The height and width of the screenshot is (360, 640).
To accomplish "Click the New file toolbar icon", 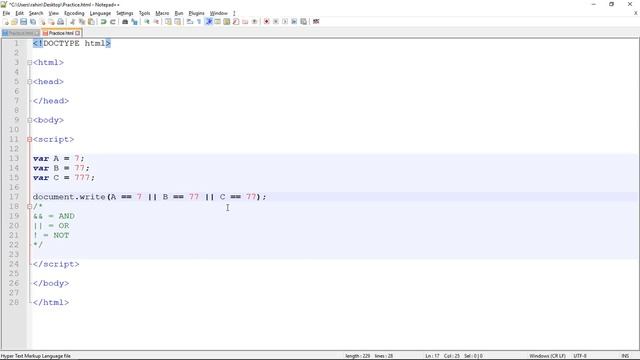I will pos(5,22).
